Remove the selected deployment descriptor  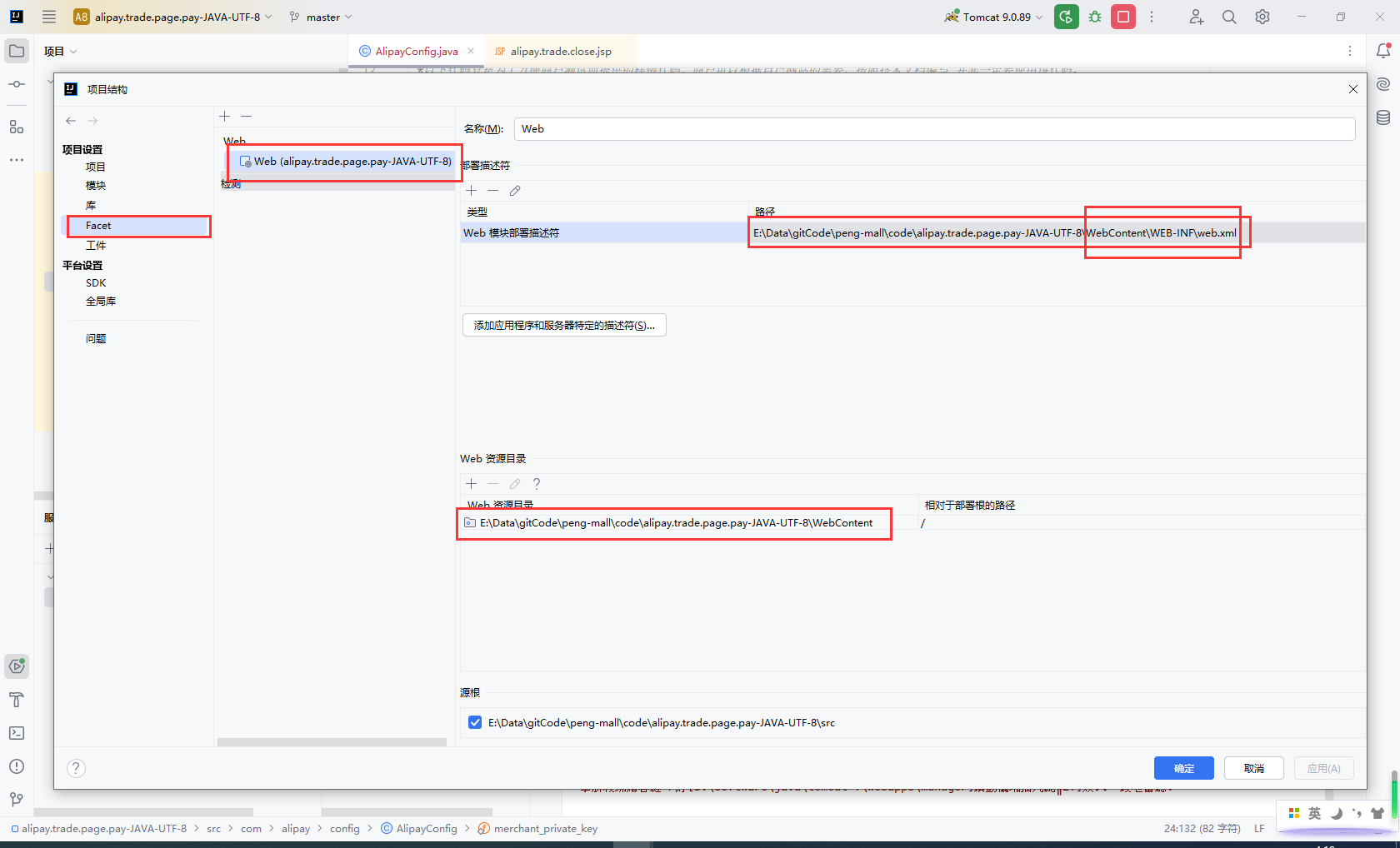coord(493,191)
